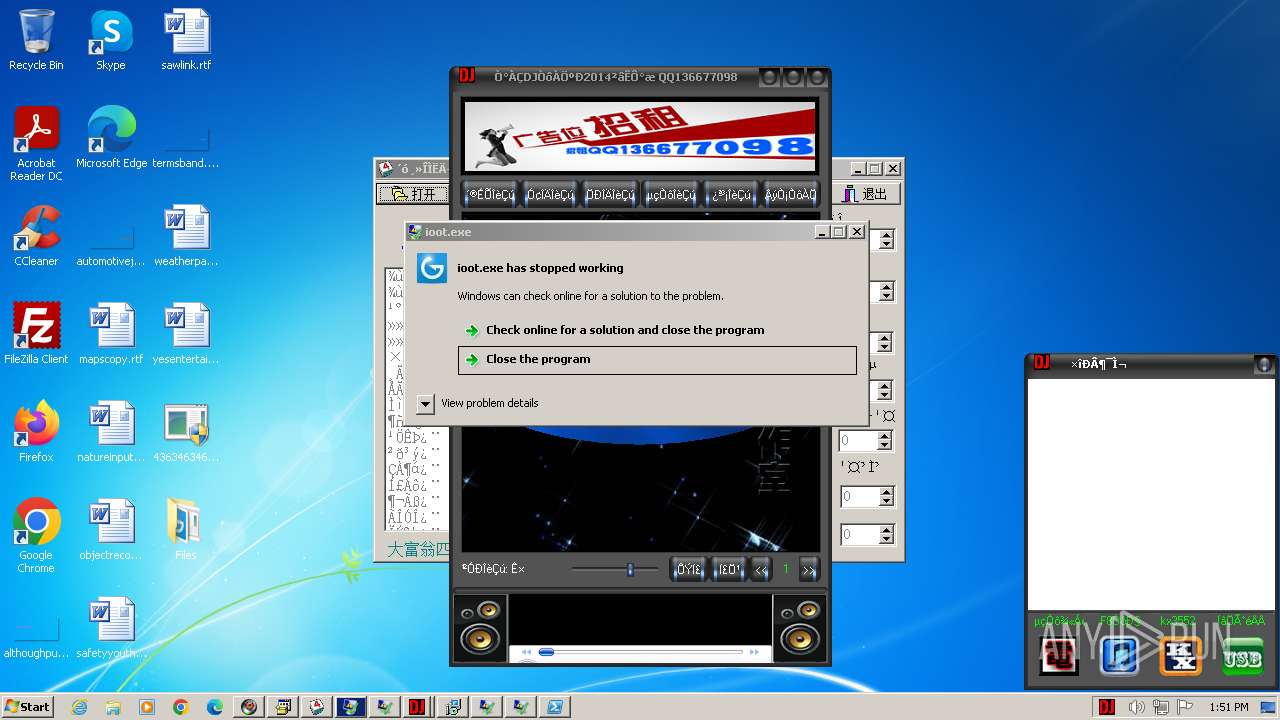
Task: Click the 1:51 PM clock
Action: click(1228, 707)
